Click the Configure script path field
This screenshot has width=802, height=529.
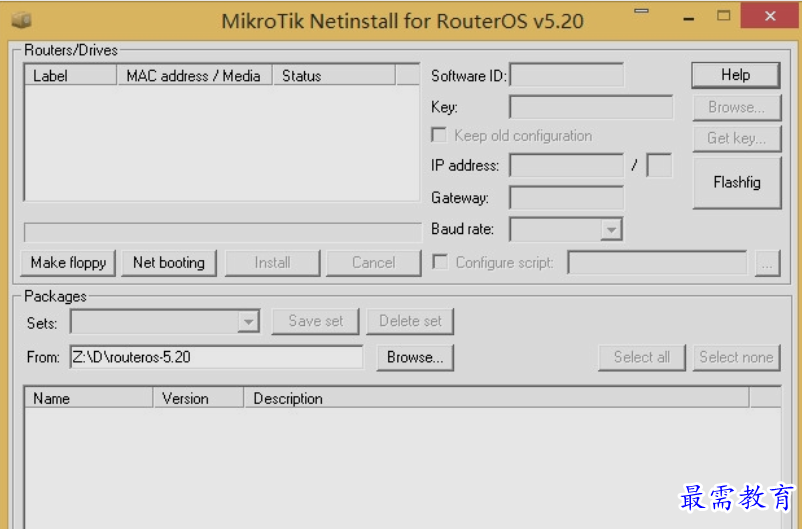click(657, 263)
